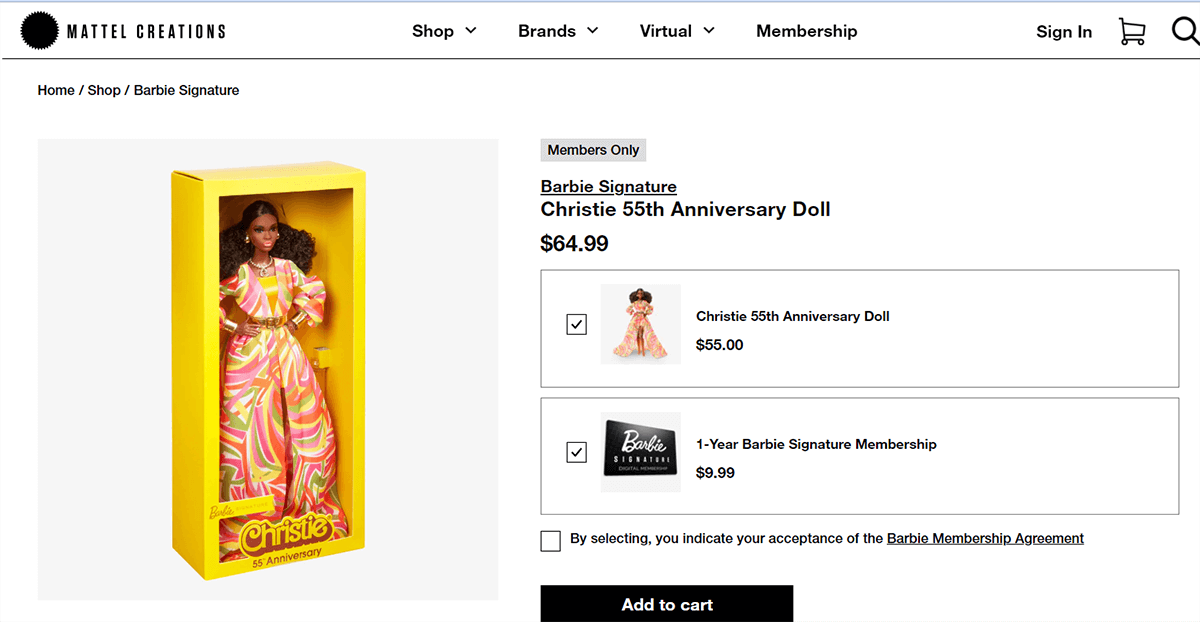The height and width of the screenshot is (622, 1200).
Task: Open the shopping cart
Action: tap(1132, 31)
